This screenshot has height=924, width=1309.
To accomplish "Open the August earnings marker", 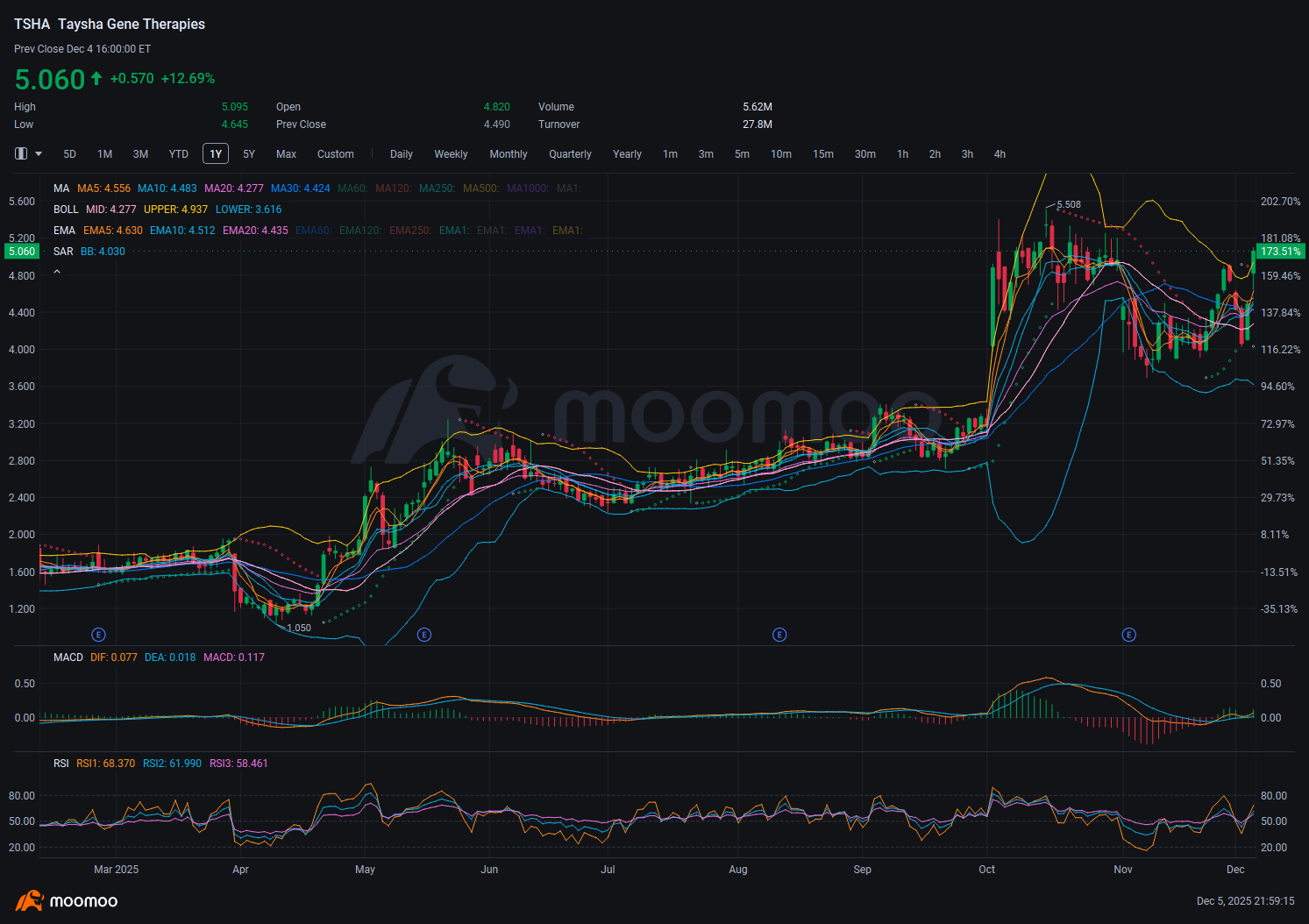I will click(779, 634).
